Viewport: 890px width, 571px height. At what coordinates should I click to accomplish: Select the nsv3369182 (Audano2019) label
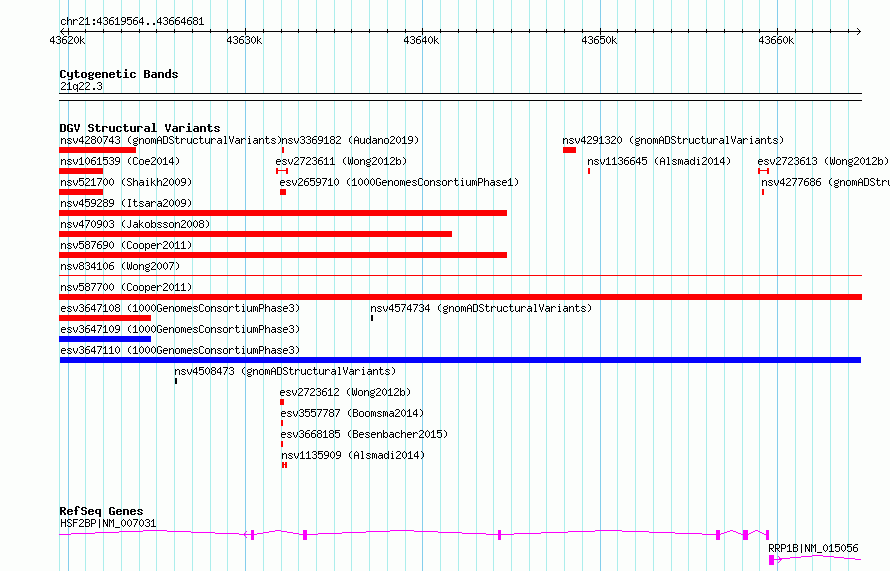tap(350, 140)
